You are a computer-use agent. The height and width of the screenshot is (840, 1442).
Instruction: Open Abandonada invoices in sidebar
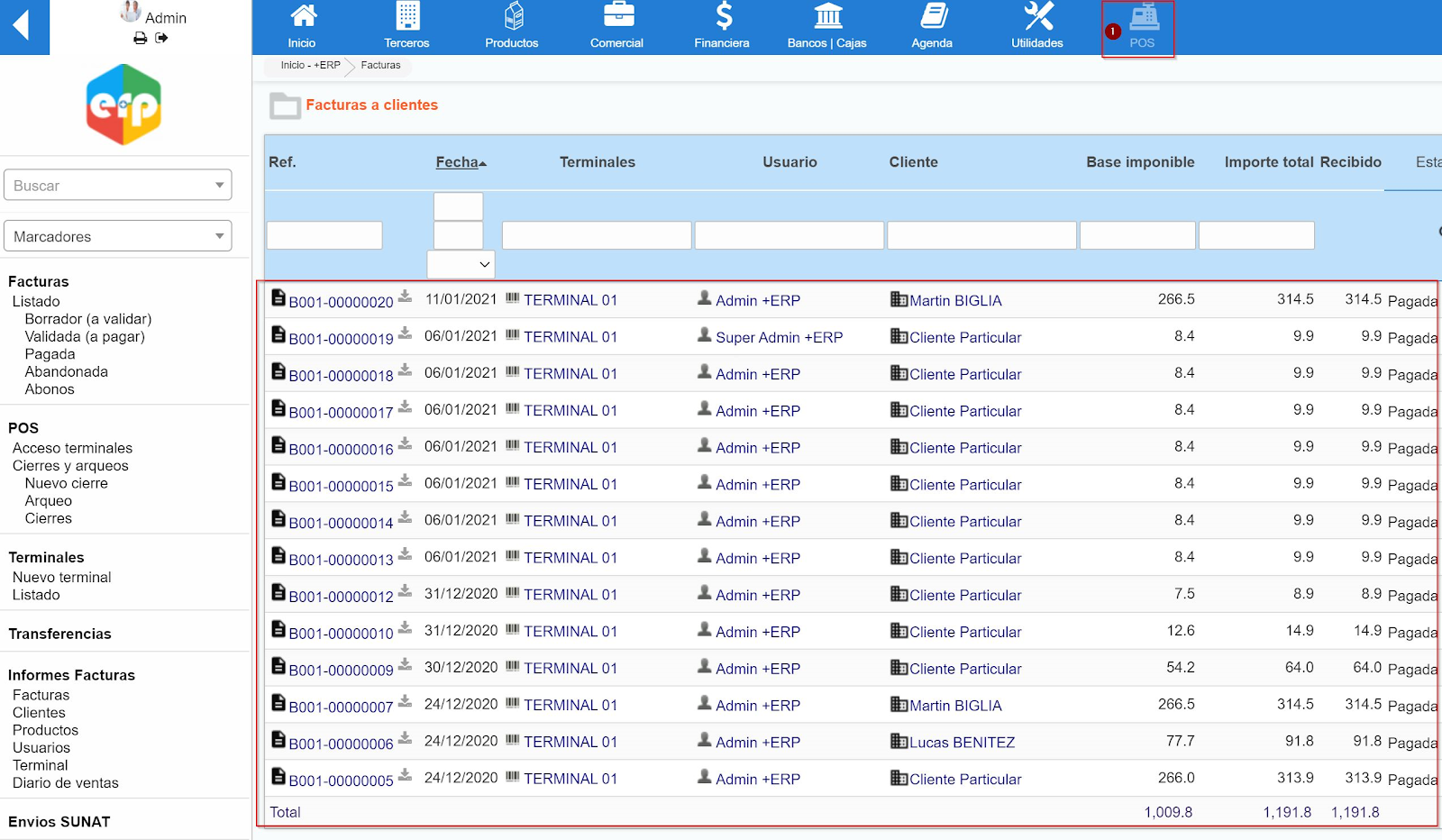tap(66, 371)
